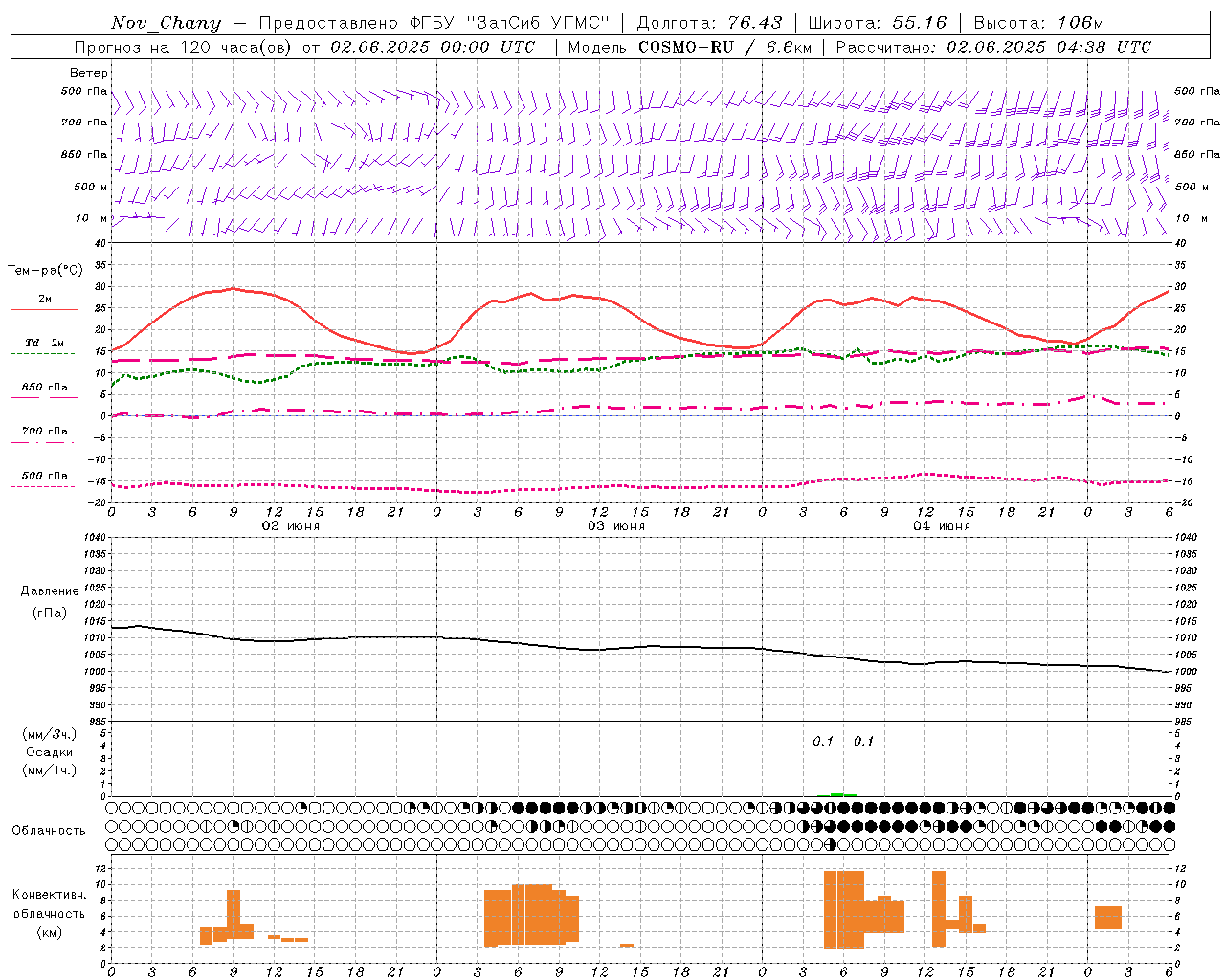
Task: Click the 'Ветер' wind panel label
Action: (89, 73)
